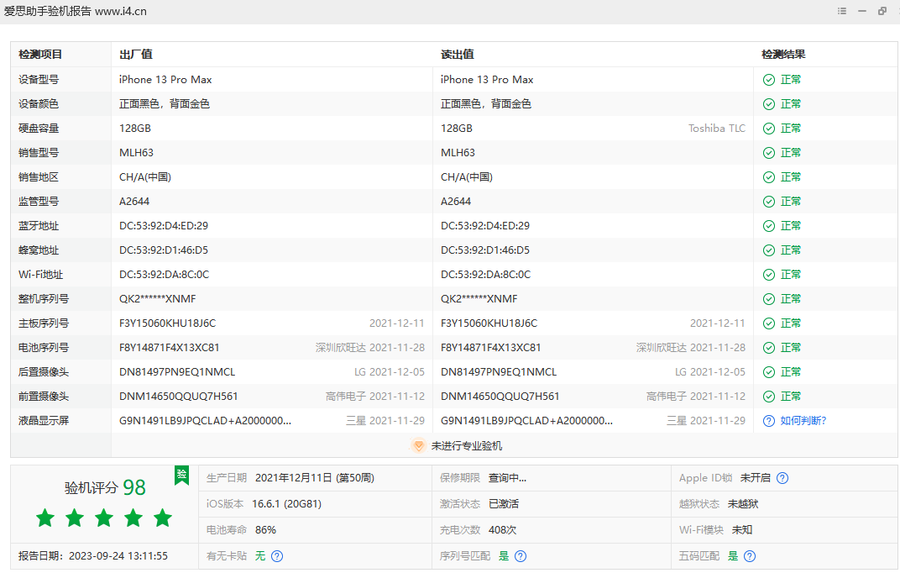Click the help icon next to 五码匹配 是
The image size is (900, 573).
[750, 556]
